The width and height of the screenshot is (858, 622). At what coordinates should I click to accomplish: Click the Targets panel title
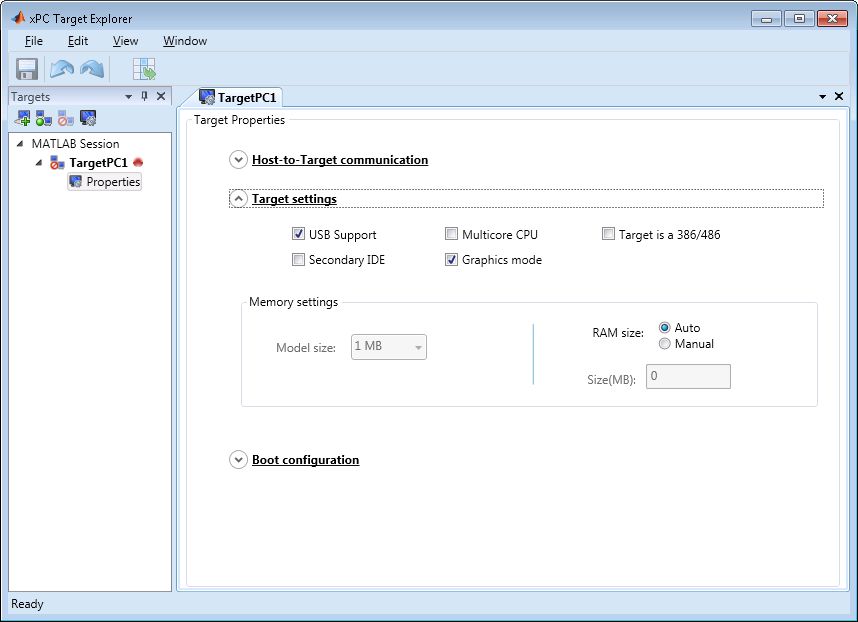30,97
